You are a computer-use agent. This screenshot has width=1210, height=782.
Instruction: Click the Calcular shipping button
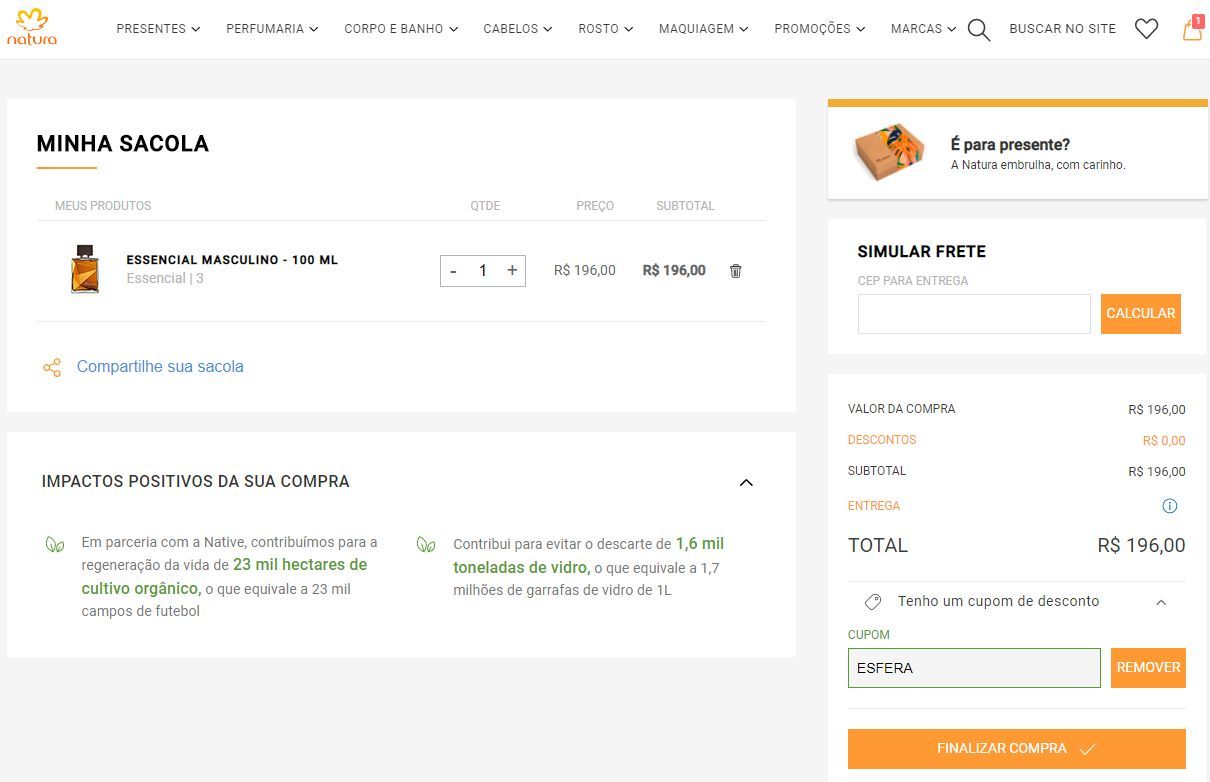click(1141, 314)
